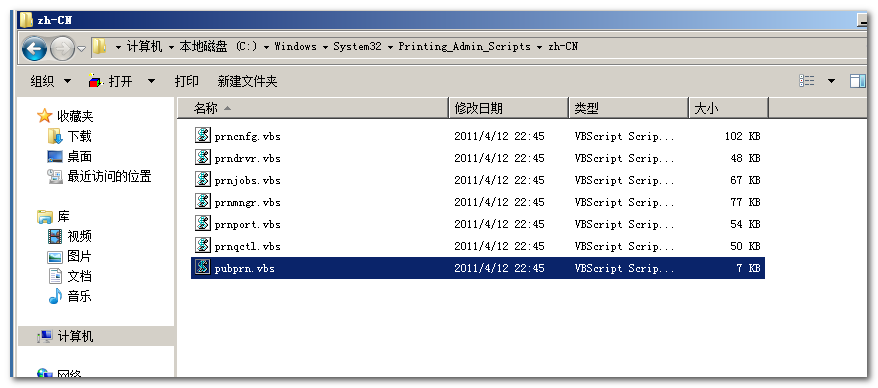878x388 pixels.
Task: Toggle the preview pane icon
Action: coord(857,81)
